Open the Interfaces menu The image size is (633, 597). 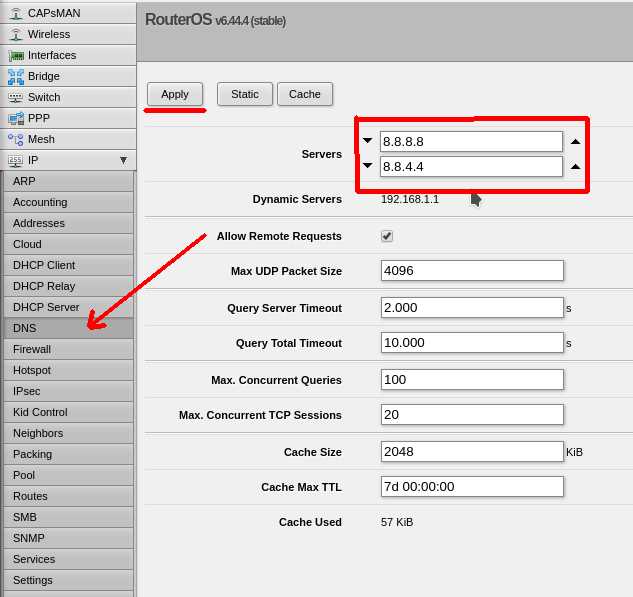pos(68,55)
